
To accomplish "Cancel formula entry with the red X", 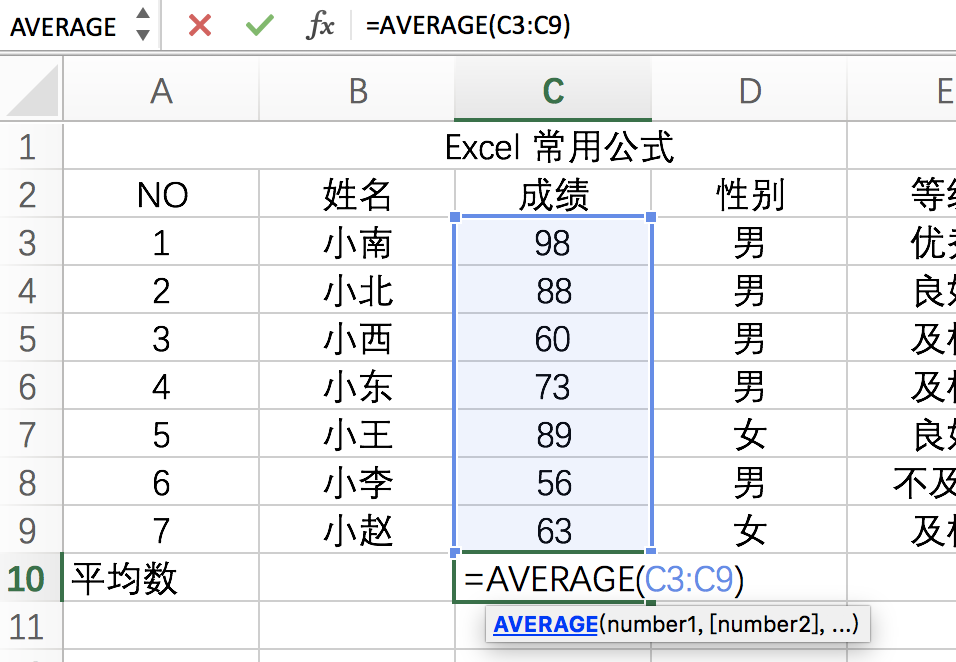I will tap(199, 26).
